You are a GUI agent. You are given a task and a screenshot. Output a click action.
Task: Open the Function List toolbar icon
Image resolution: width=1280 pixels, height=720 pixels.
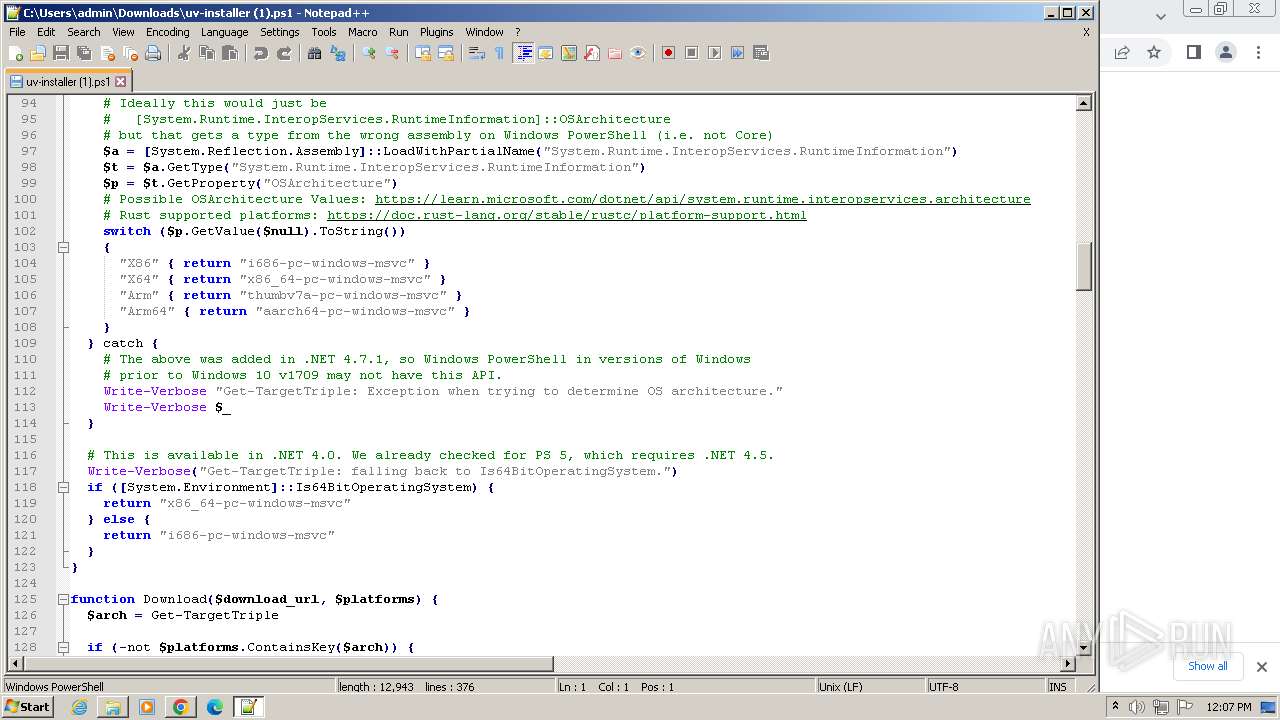592,53
